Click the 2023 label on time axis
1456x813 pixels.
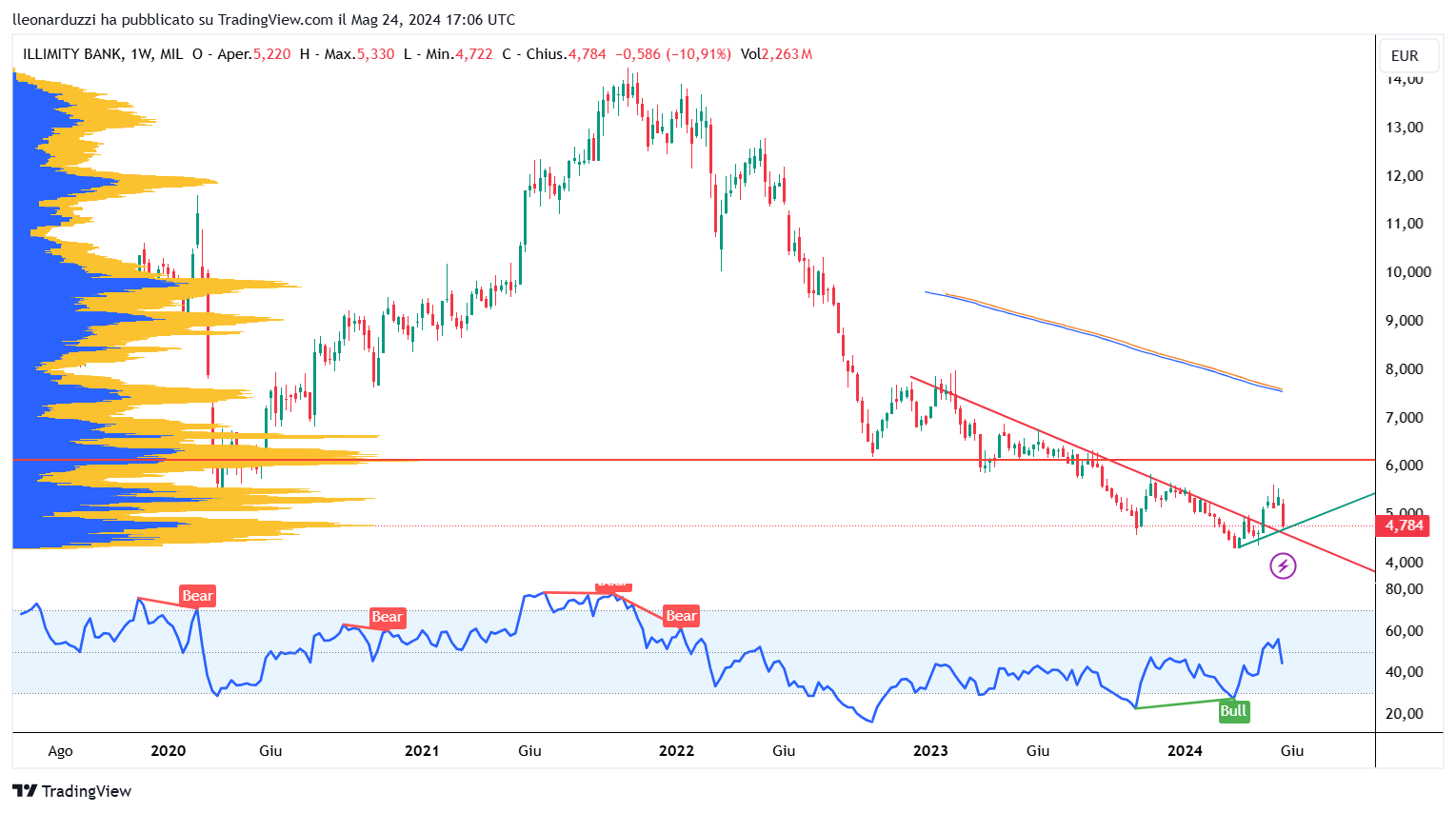pos(930,751)
